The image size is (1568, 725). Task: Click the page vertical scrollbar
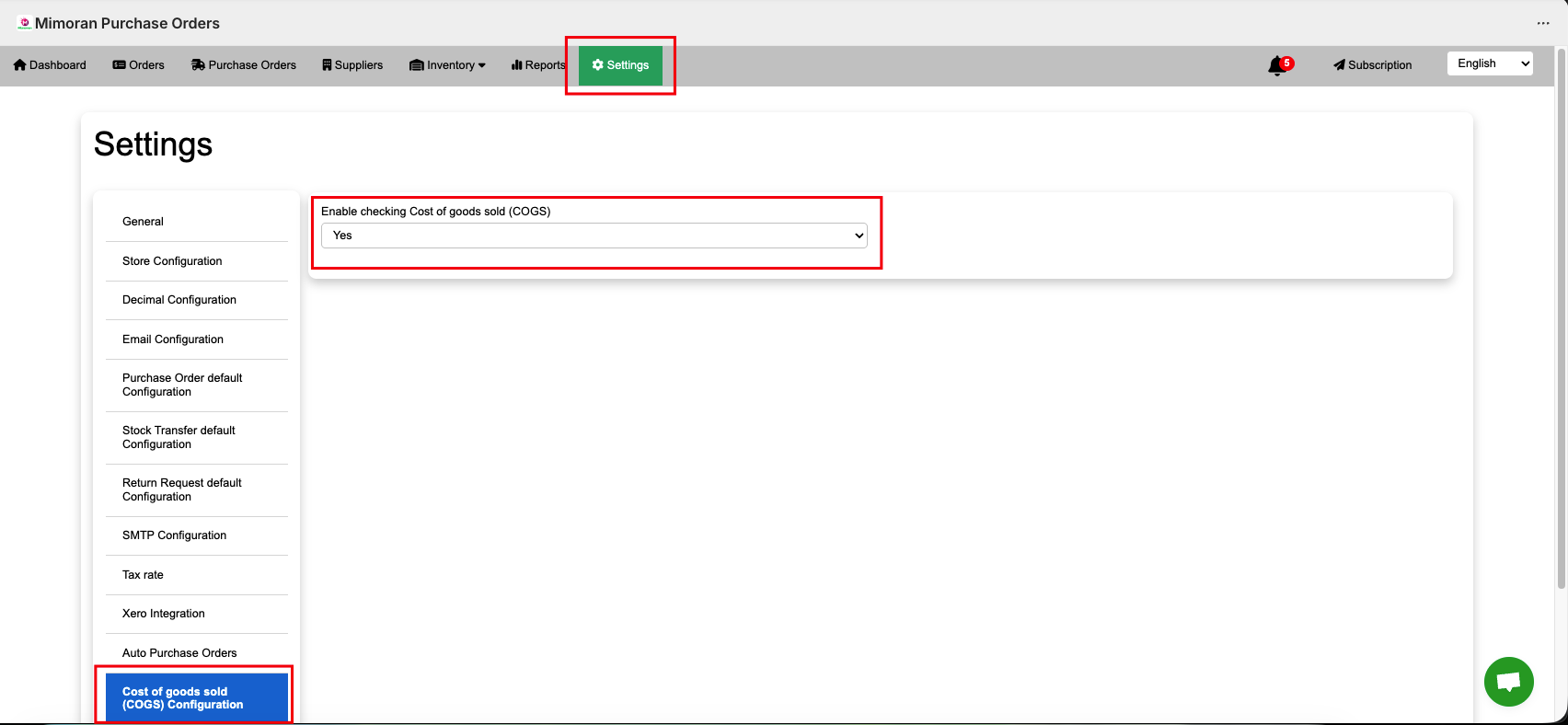[x=1561, y=322]
